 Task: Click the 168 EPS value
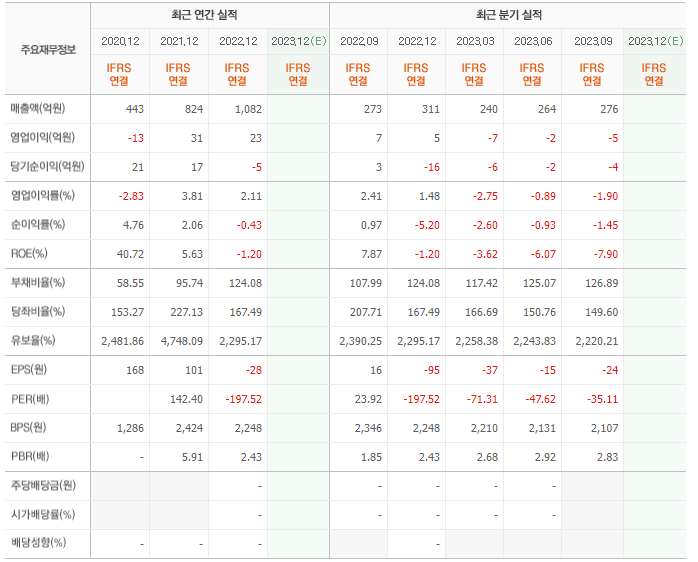135,371
